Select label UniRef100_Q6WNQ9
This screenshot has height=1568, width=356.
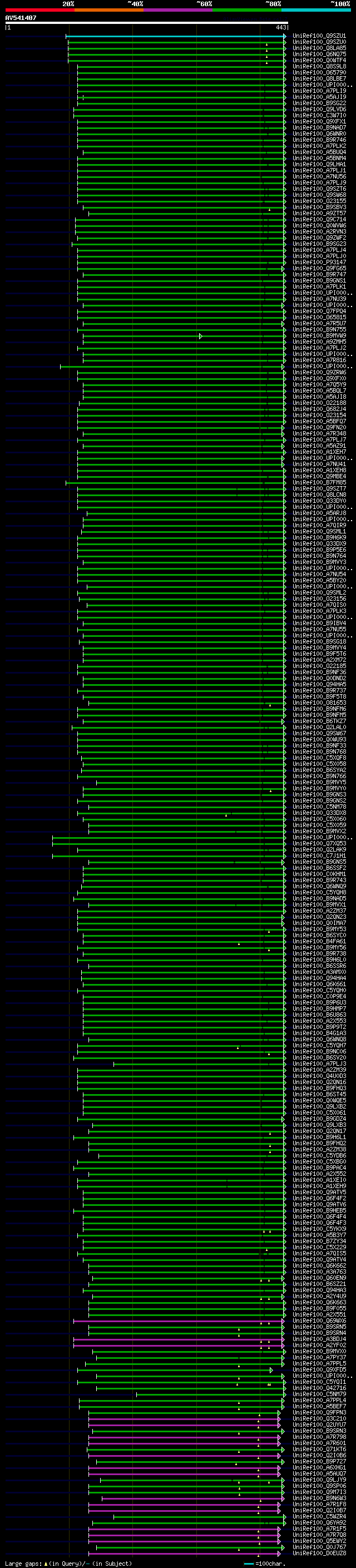click(x=319, y=886)
